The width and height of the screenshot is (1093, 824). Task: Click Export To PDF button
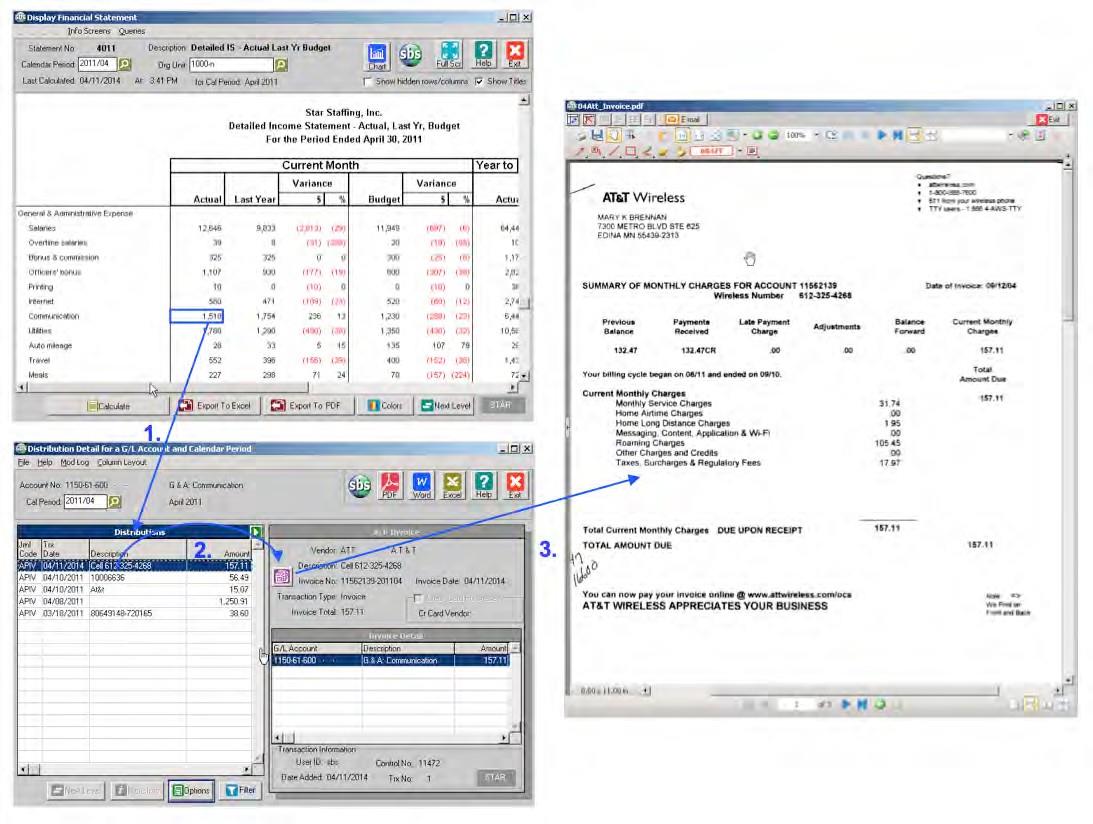pyautogui.click(x=307, y=406)
